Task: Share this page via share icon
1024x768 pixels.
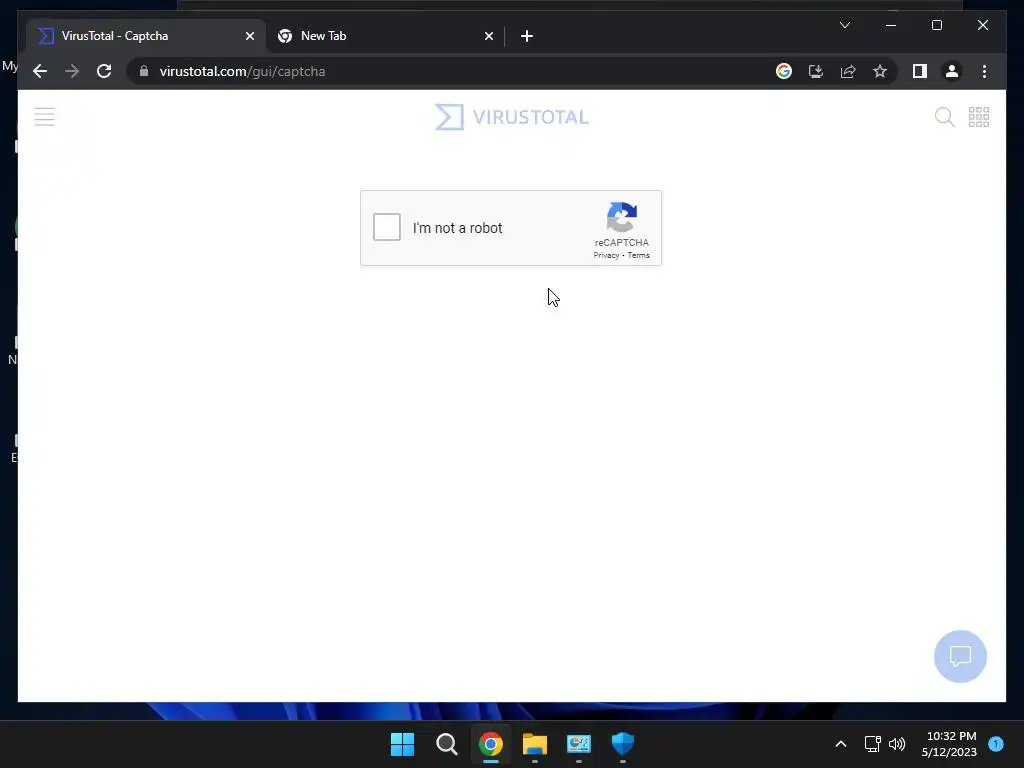Action: [848, 71]
